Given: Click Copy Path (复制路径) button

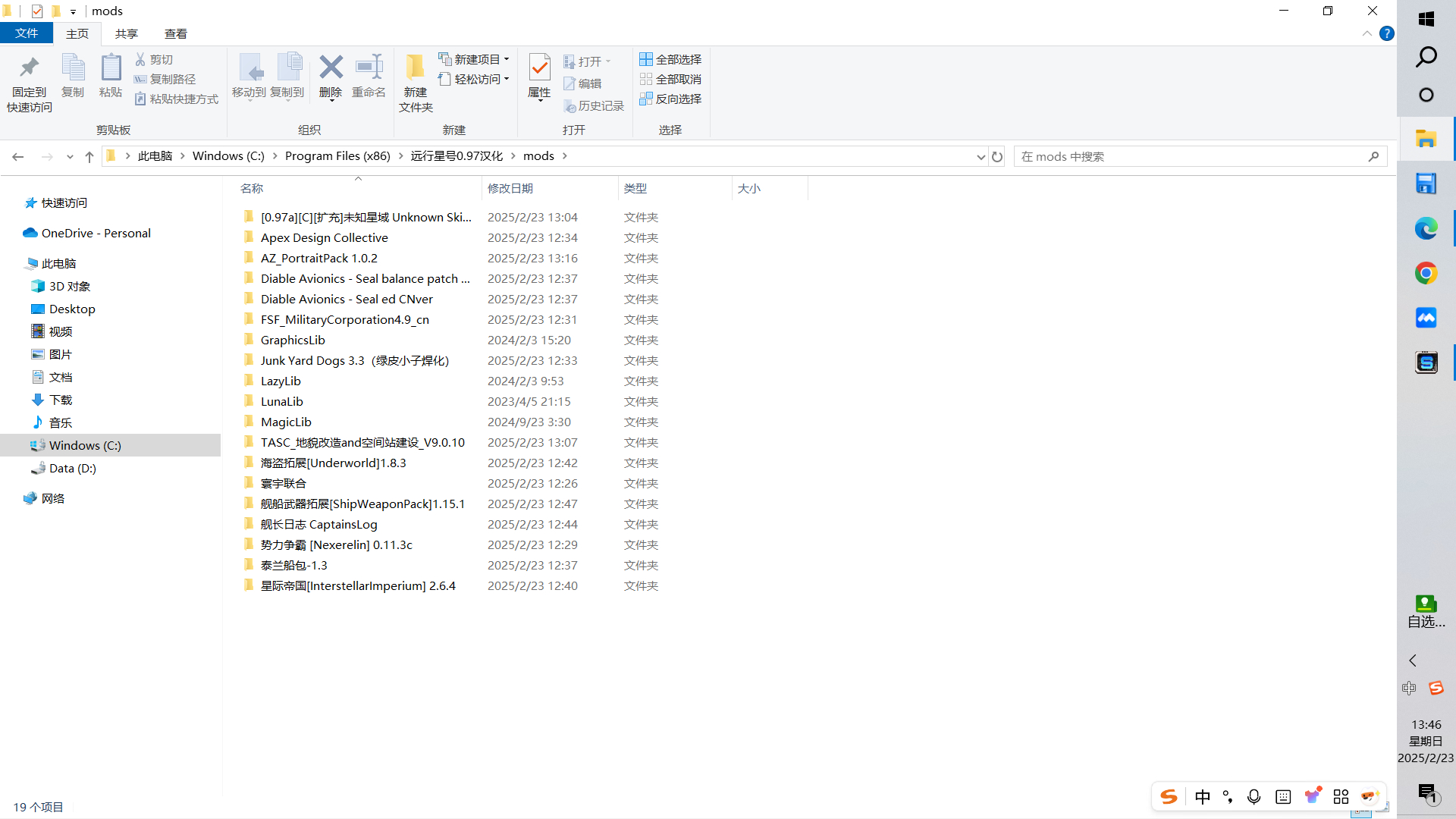Looking at the screenshot, I should point(165,79).
